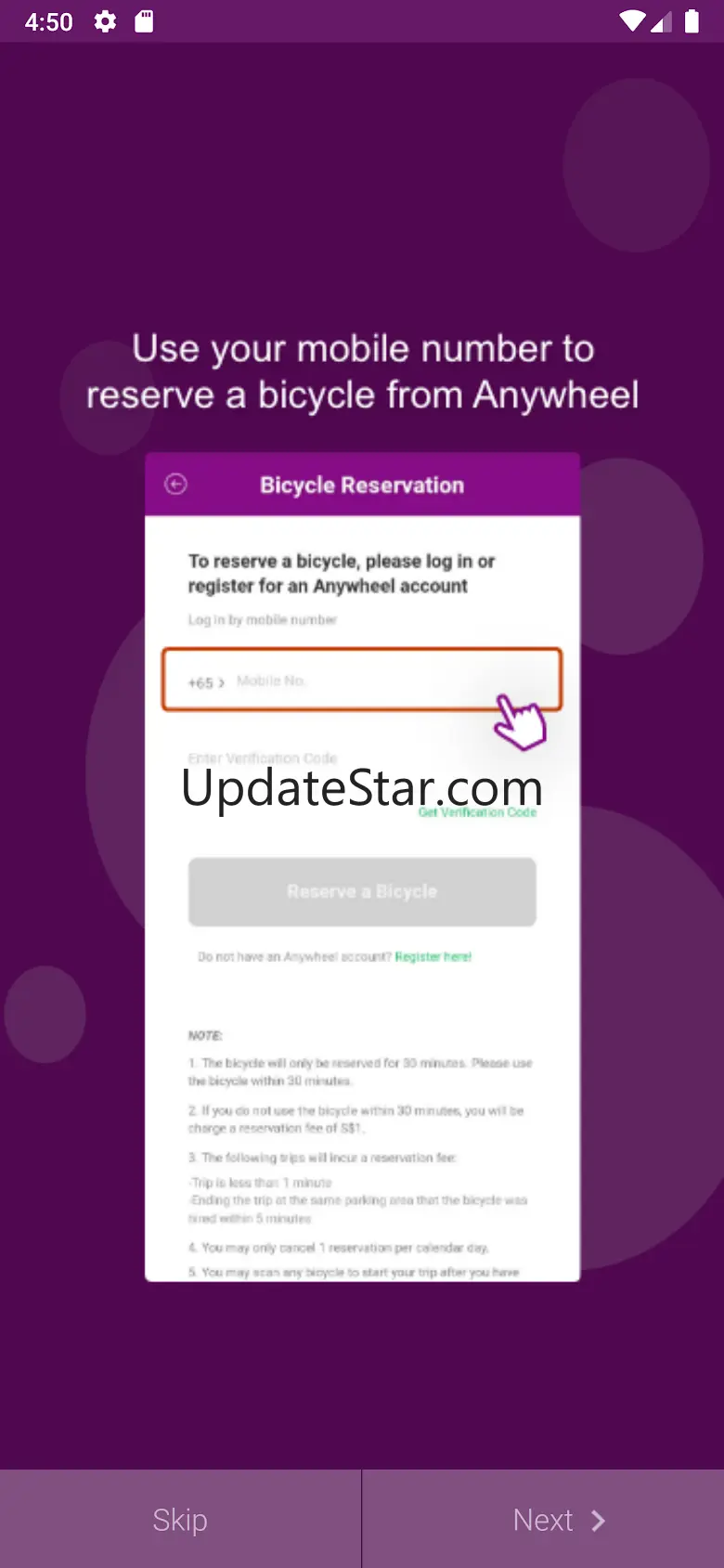Viewport: 724px width, 1568px height.
Task: Open the Register here! link
Action: coord(433,956)
